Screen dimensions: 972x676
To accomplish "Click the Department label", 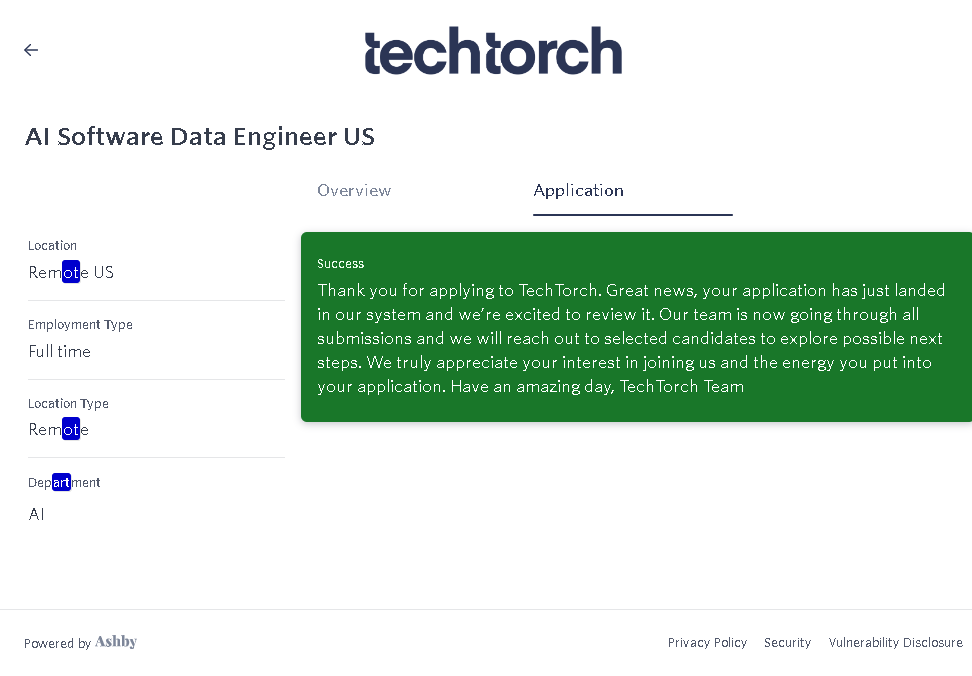I will tap(64, 483).
